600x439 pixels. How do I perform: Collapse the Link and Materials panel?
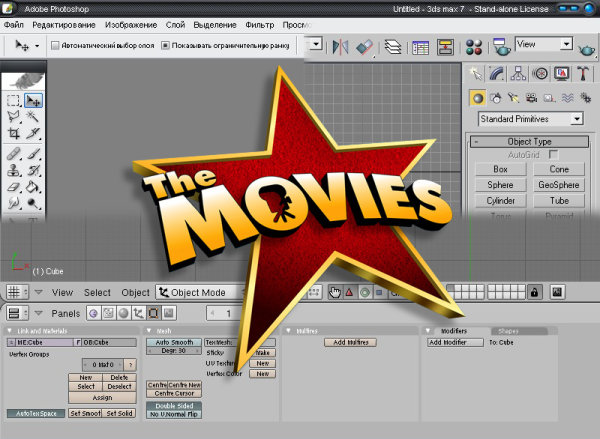pyautogui.click(x=10, y=331)
